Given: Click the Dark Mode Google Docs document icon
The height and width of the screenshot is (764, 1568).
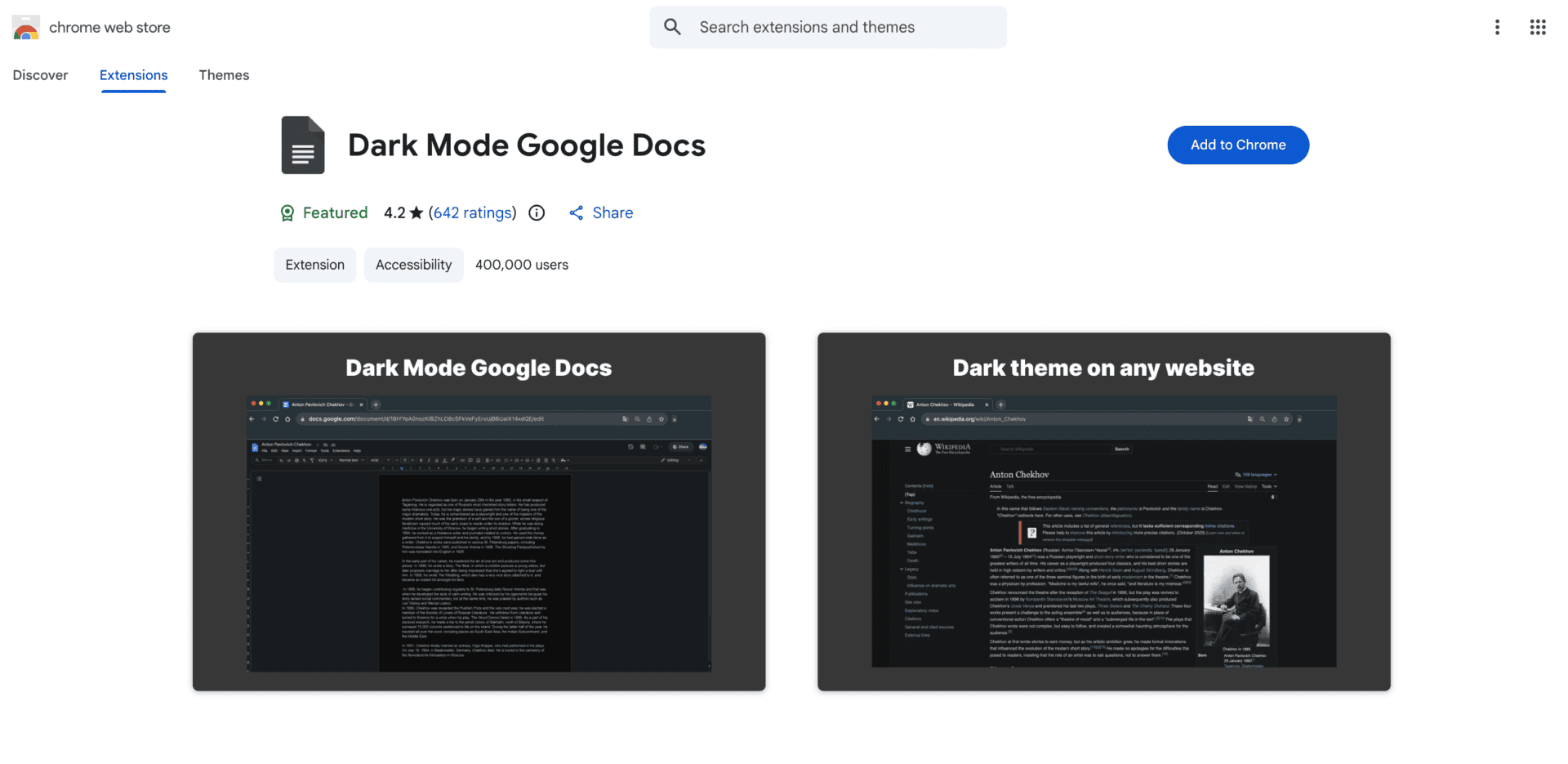Looking at the screenshot, I should (x=303, y=145).
